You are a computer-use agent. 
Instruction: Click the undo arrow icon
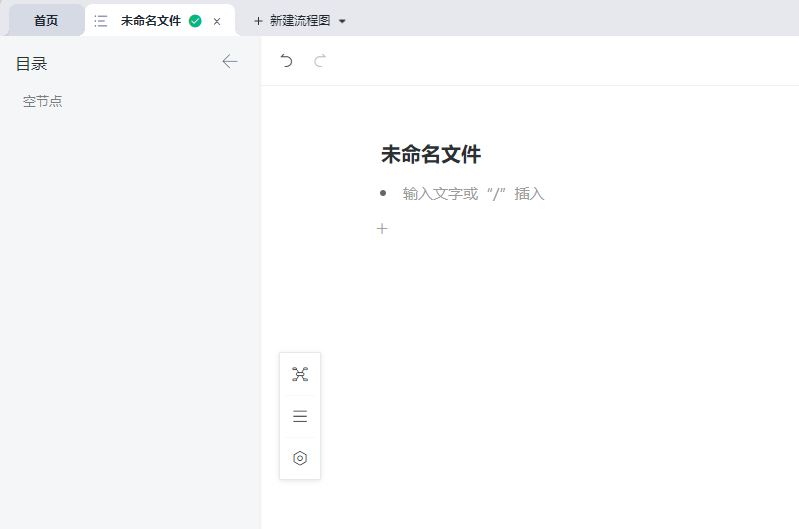(287, 61)
